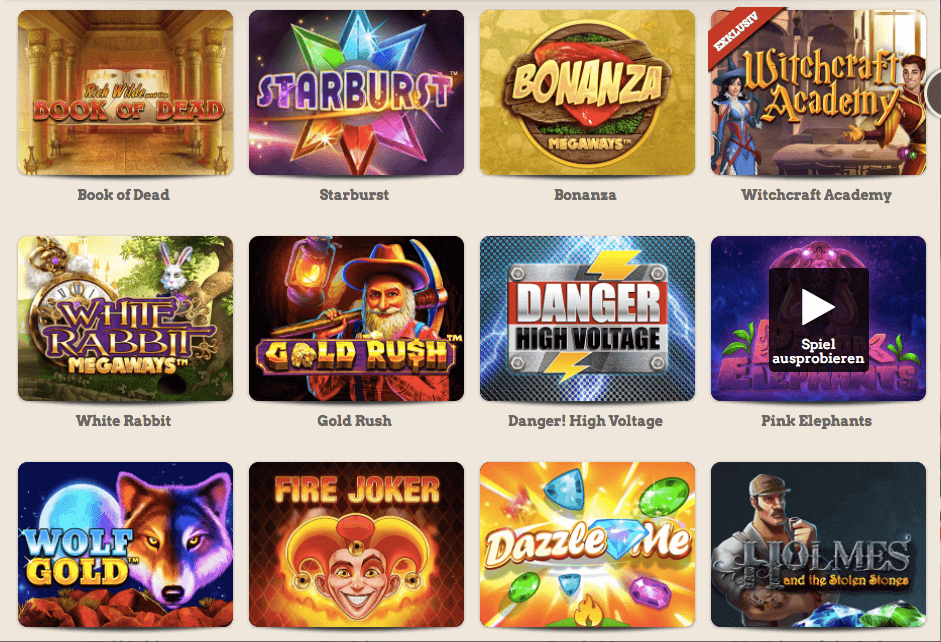This screenshot has width=941, height=642.
Task: Click the Book of Dead title link
Action: tap(124, 194)
